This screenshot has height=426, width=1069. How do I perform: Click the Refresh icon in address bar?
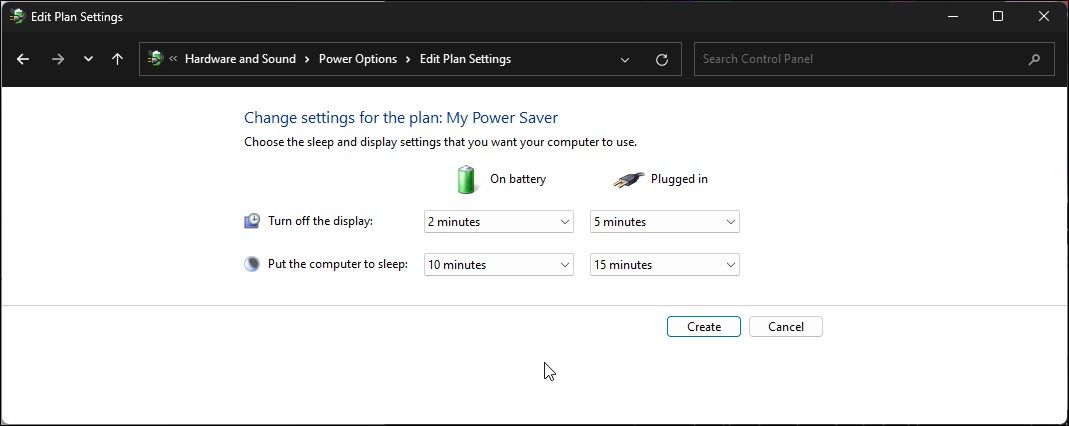pyautogui.click(x=661, y=59)
